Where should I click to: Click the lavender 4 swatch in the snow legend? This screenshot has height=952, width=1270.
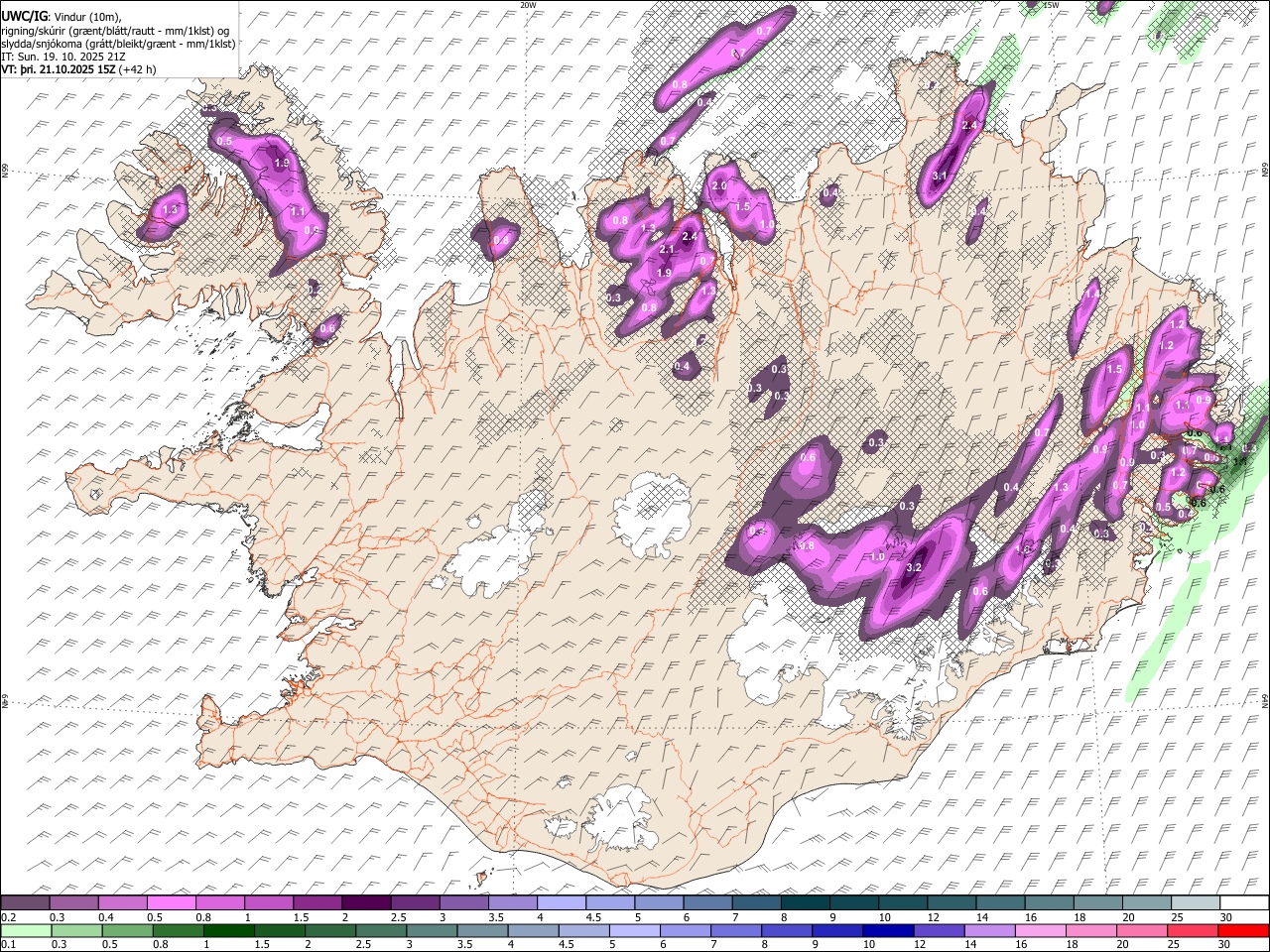point(561,902)
